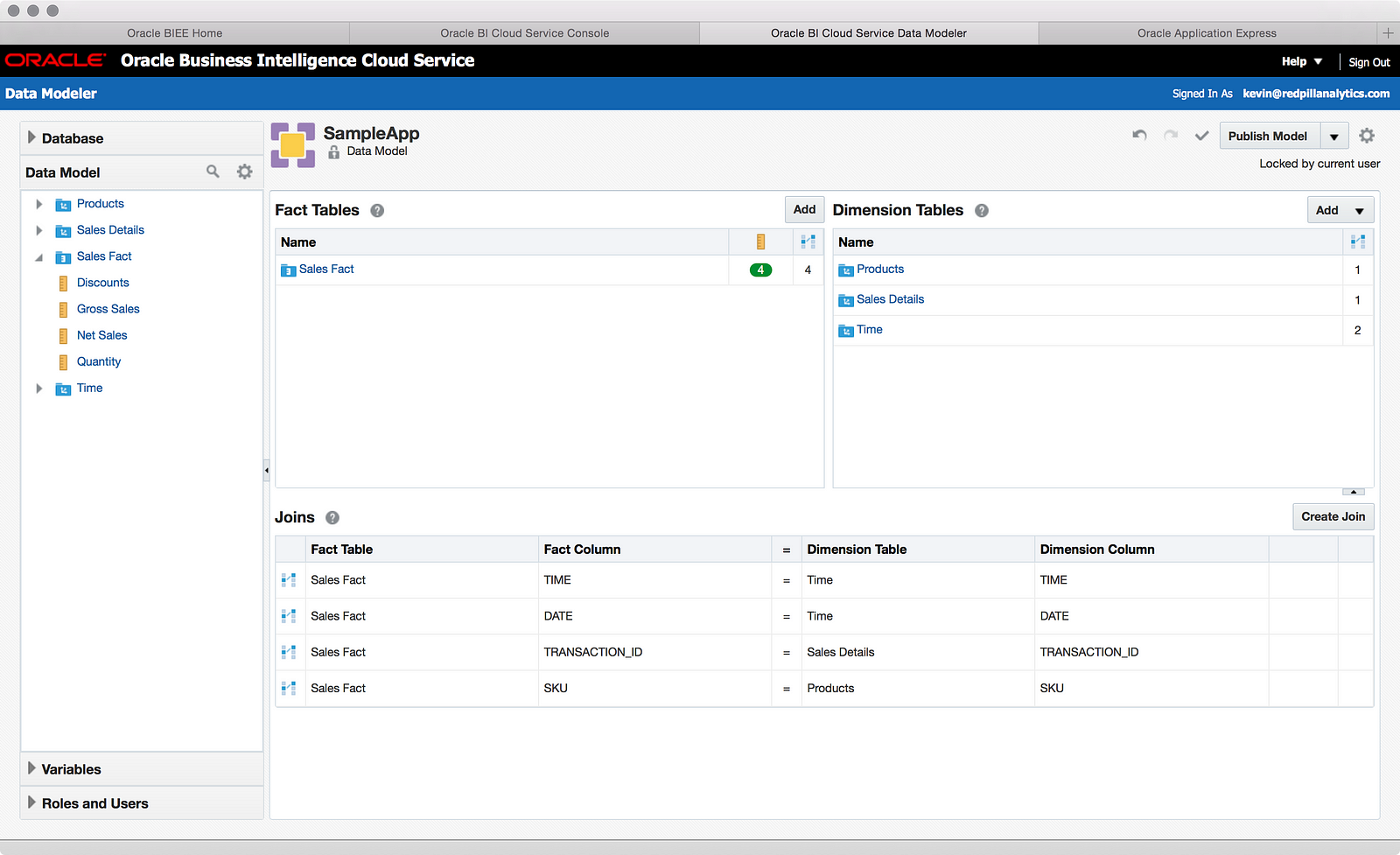This screenshot has height=855, width=1400.
Task: Open the Publish Model dropdown arrow
Action: pos(1334,137)
